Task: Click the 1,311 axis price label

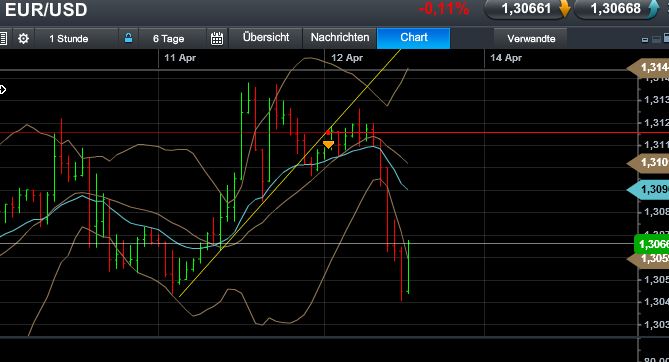Action: pyautogui.click(x=656, y=145)
